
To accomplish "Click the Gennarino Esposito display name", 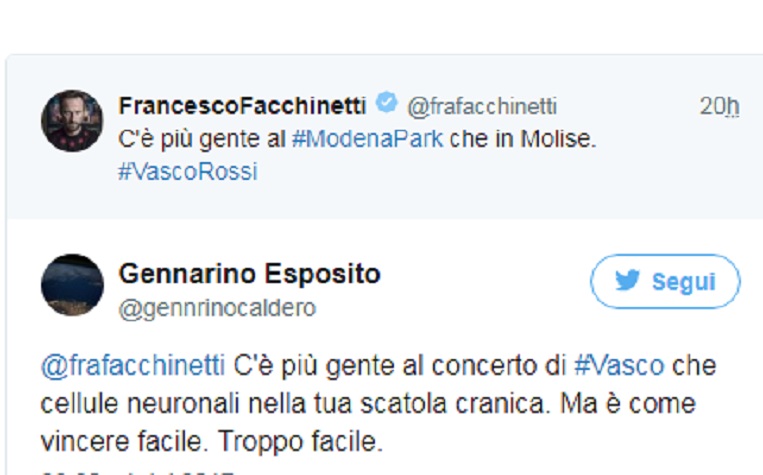I will click(x=249, y=273).
